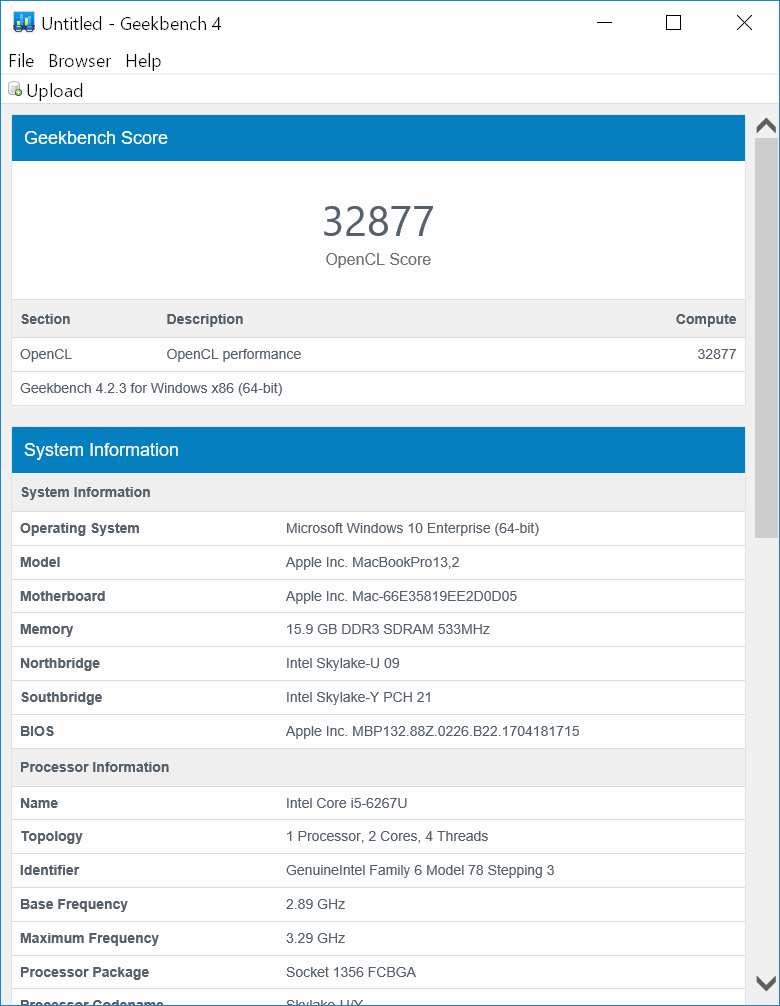780x1006 pixels.
Task: Click the gray 'System Information' subheader row
Action: point(378,492)
